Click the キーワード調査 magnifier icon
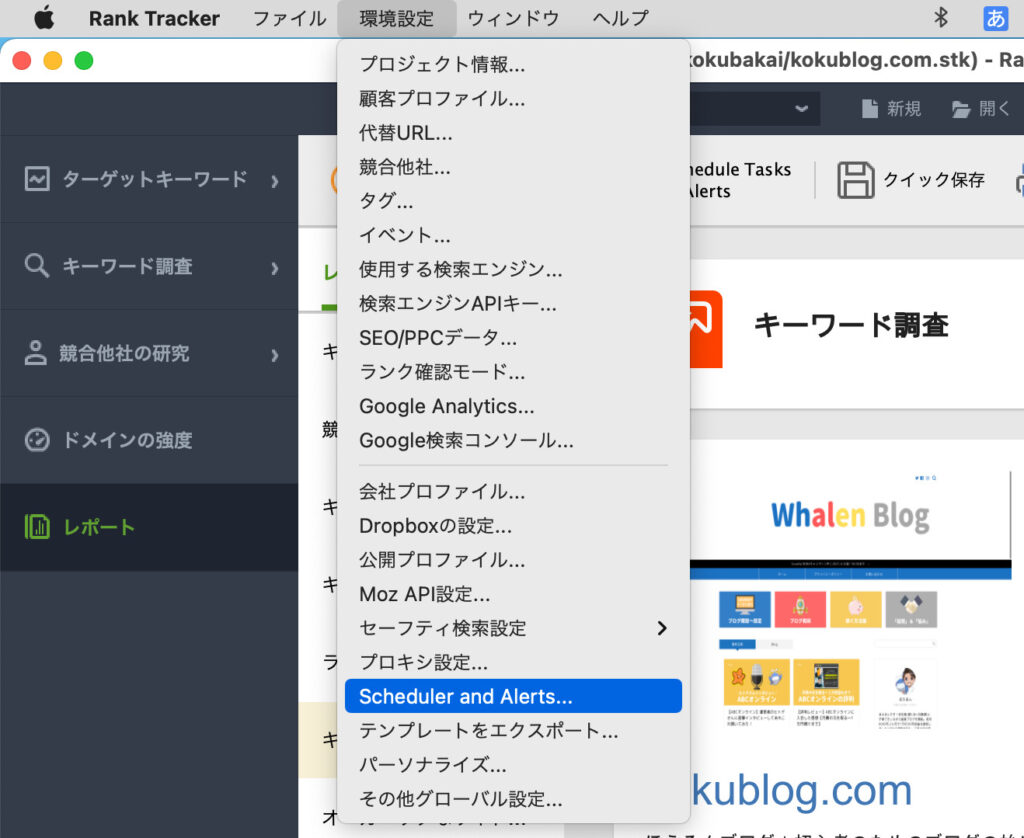Viewport: 1024px width, 838px height. coord(37,266)
